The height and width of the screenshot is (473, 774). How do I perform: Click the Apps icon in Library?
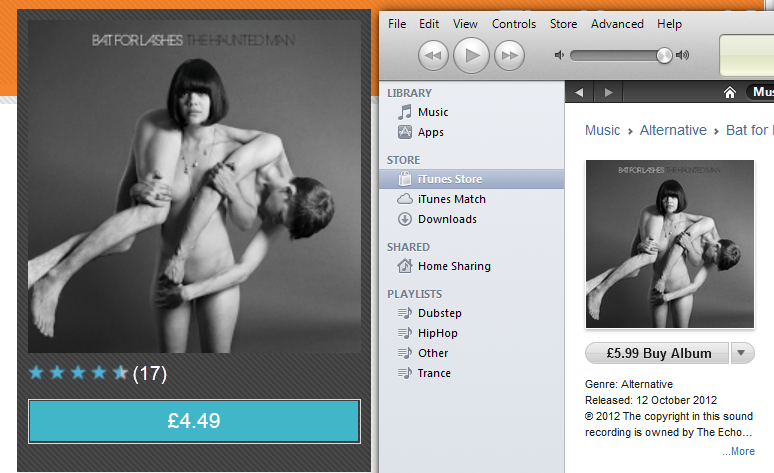pyautogui.click(x=405, y=132)
